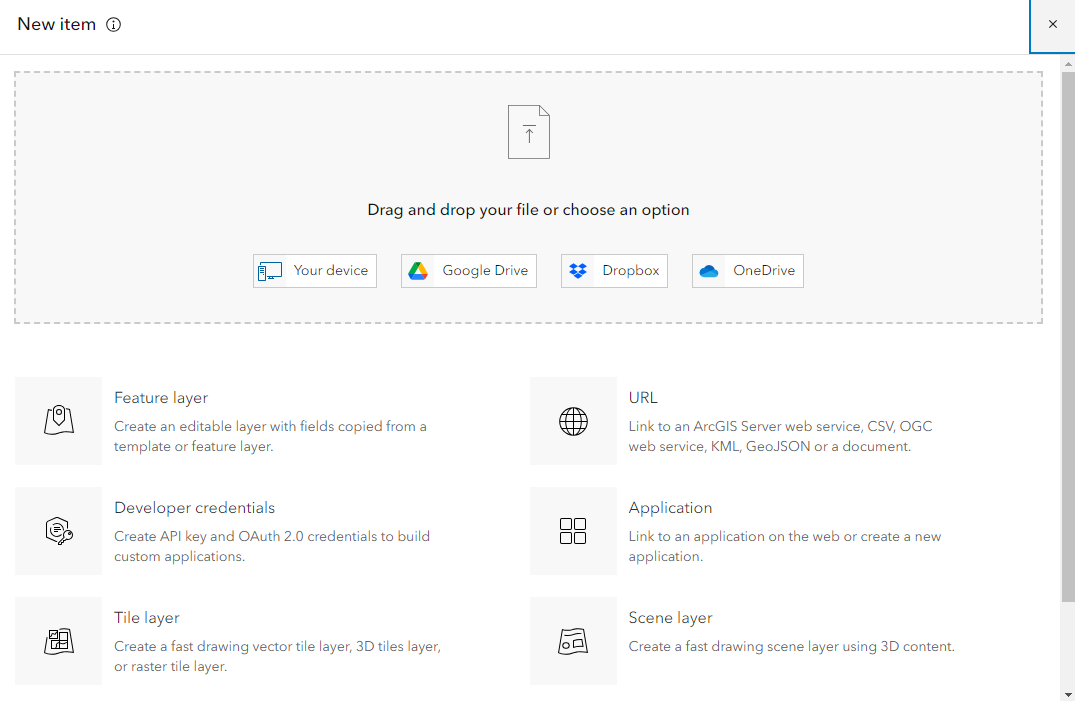Click the URL globe icon
This screenshot has height=701, width=1075.
tap(573, 421)
